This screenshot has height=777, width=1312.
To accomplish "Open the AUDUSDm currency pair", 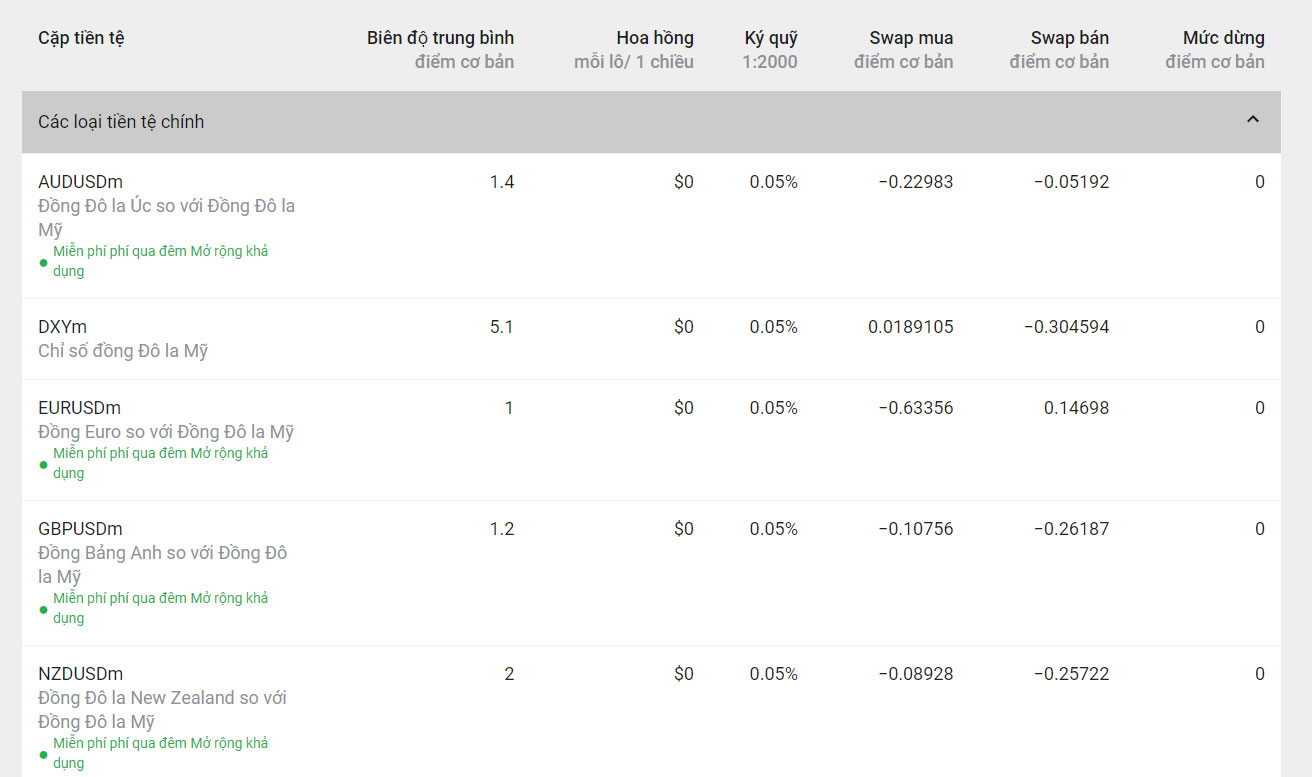I will pos(80,182).
